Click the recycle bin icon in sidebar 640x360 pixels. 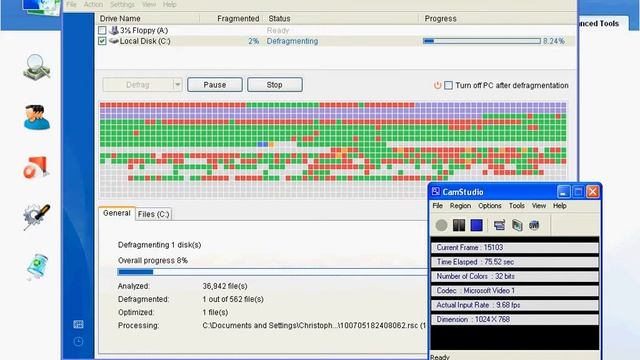[37, 266]
